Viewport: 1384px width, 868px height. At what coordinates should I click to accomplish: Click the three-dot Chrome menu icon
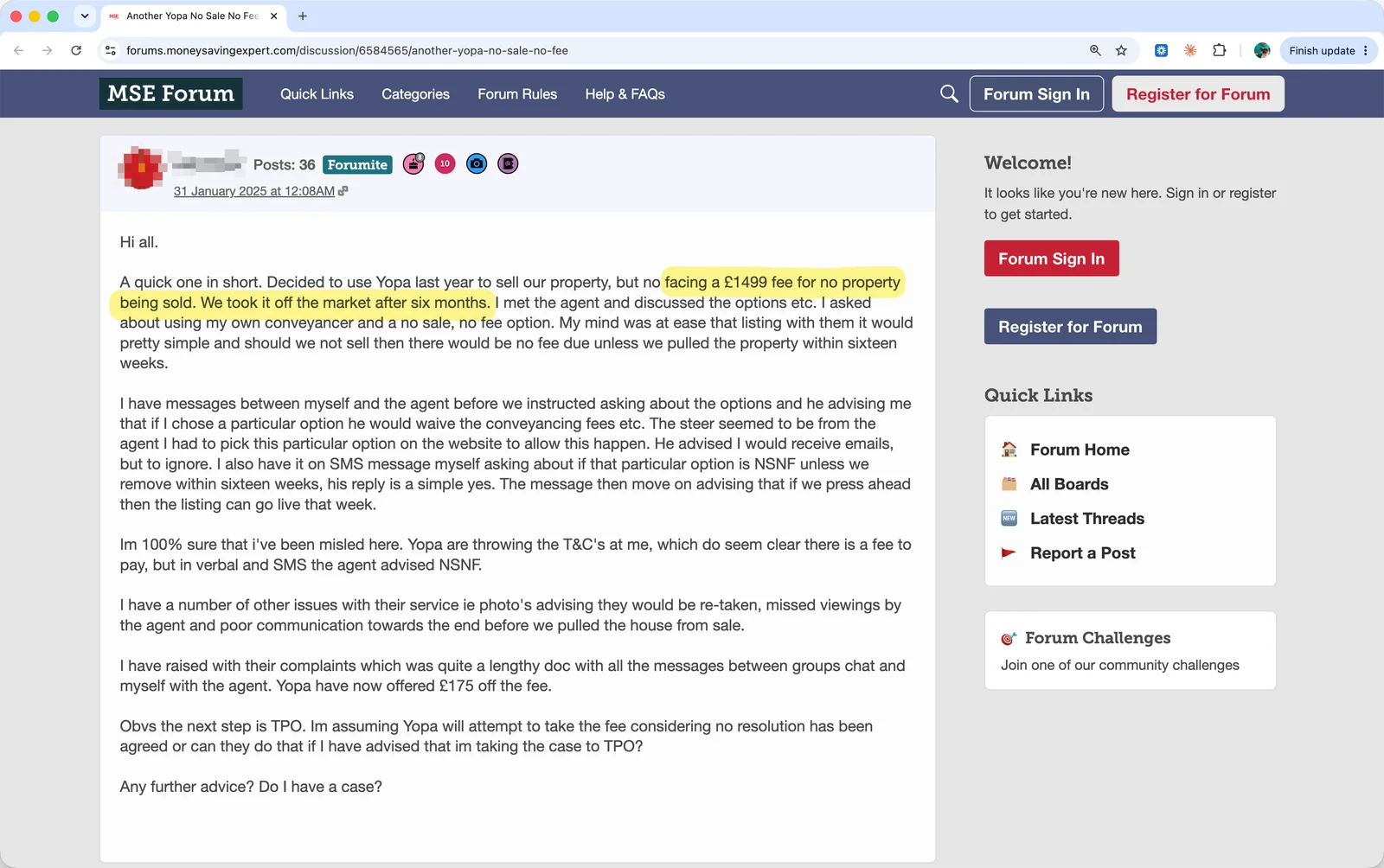click(x=1366, y=50)
